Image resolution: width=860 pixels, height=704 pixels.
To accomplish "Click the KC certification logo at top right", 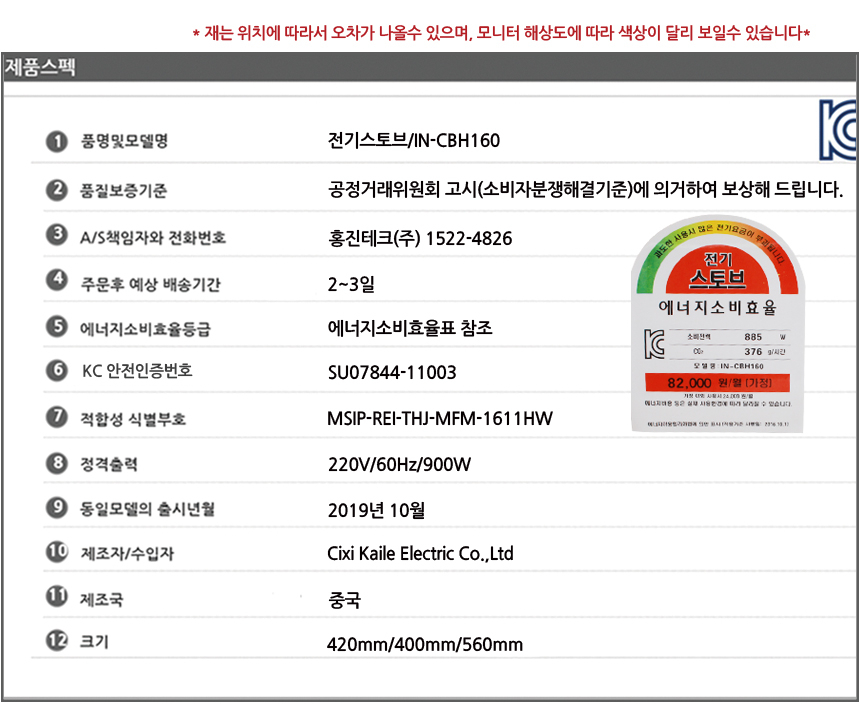I will [x=838, y=130].
